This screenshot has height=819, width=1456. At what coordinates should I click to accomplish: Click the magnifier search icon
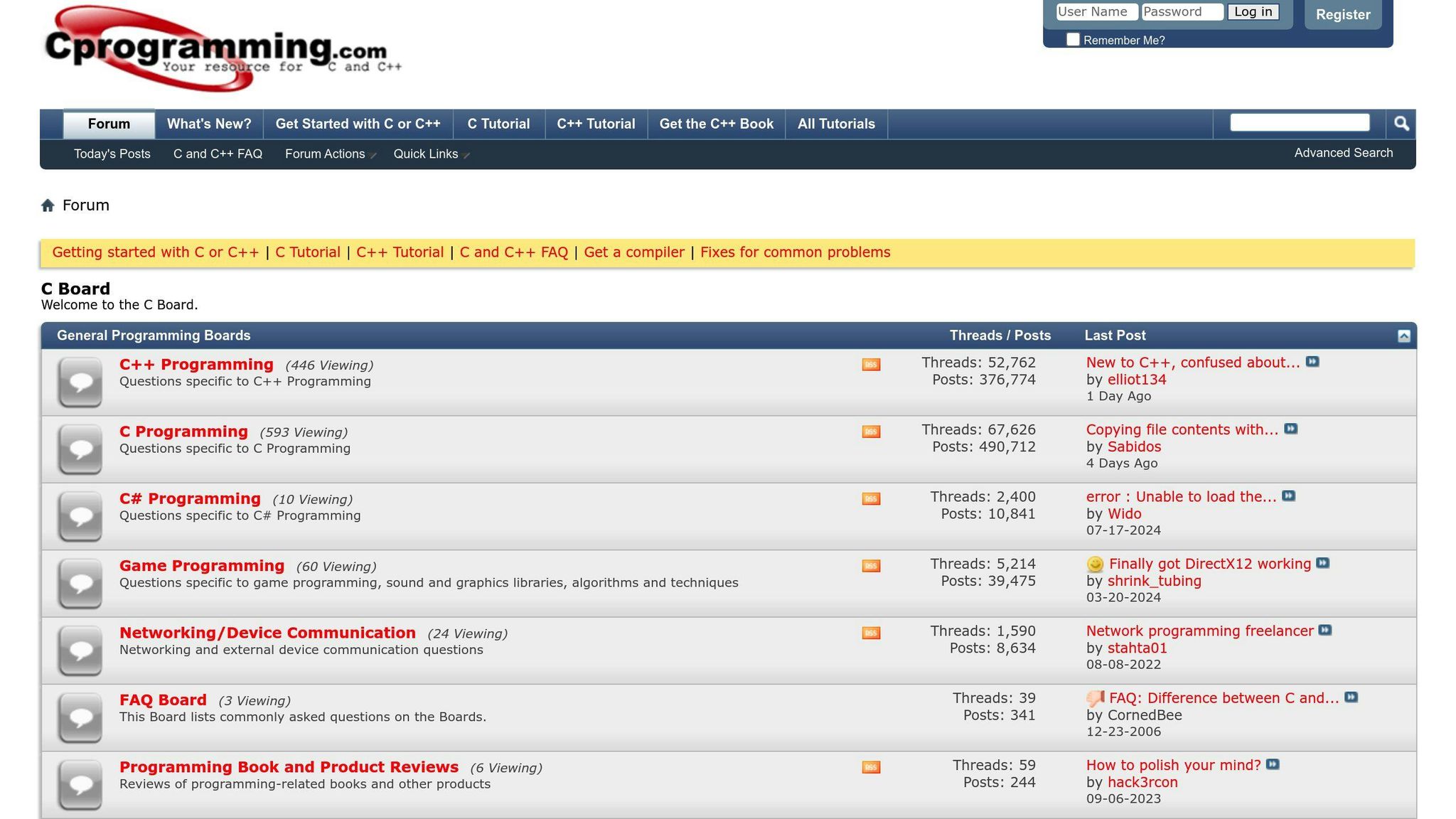1401,124
